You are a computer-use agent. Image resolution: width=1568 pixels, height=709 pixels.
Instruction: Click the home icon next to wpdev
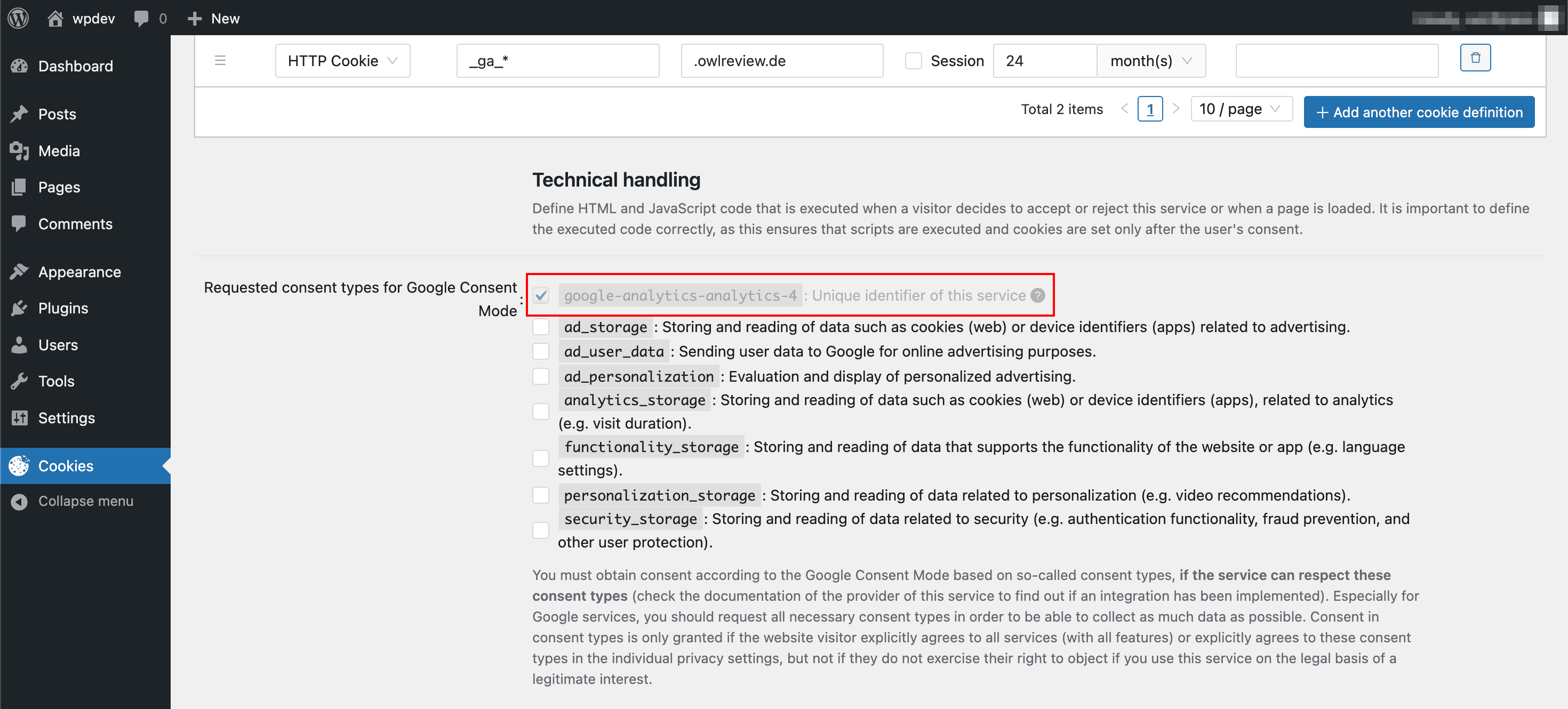click(55, 18)
